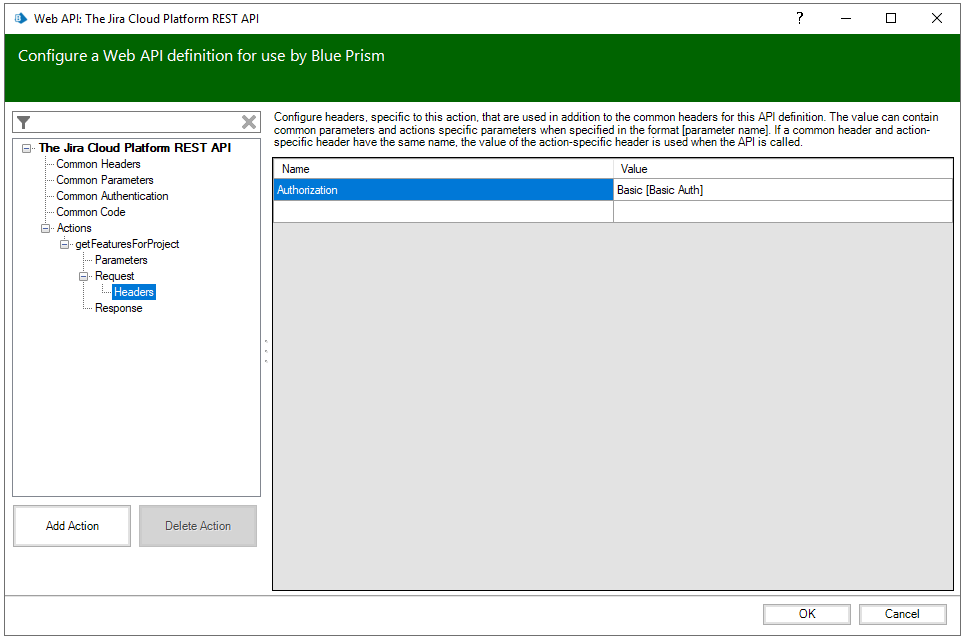Select the Basic [Basic Auth] value cell
The width and height of the screenshot is (966, 640).
[782, 190]
